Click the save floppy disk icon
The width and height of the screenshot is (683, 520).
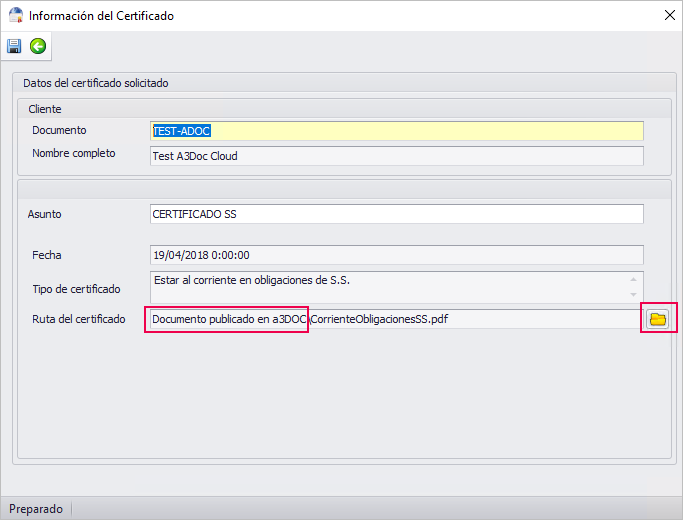[x=14, y=46]
